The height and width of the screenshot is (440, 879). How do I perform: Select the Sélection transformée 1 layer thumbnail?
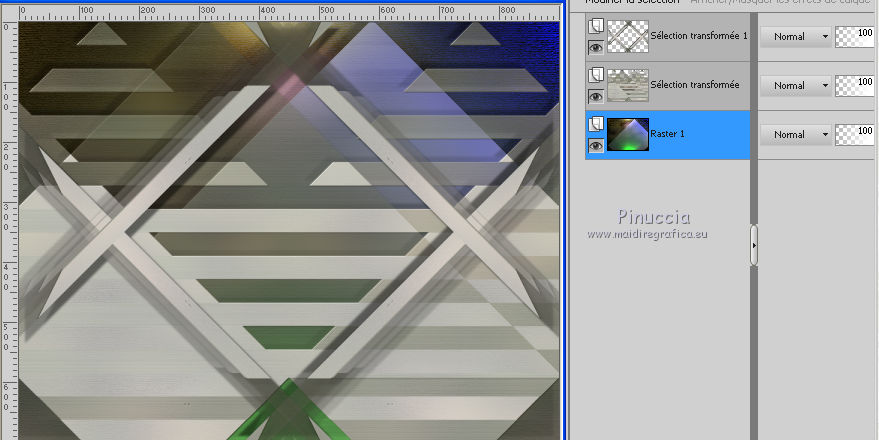628,36
